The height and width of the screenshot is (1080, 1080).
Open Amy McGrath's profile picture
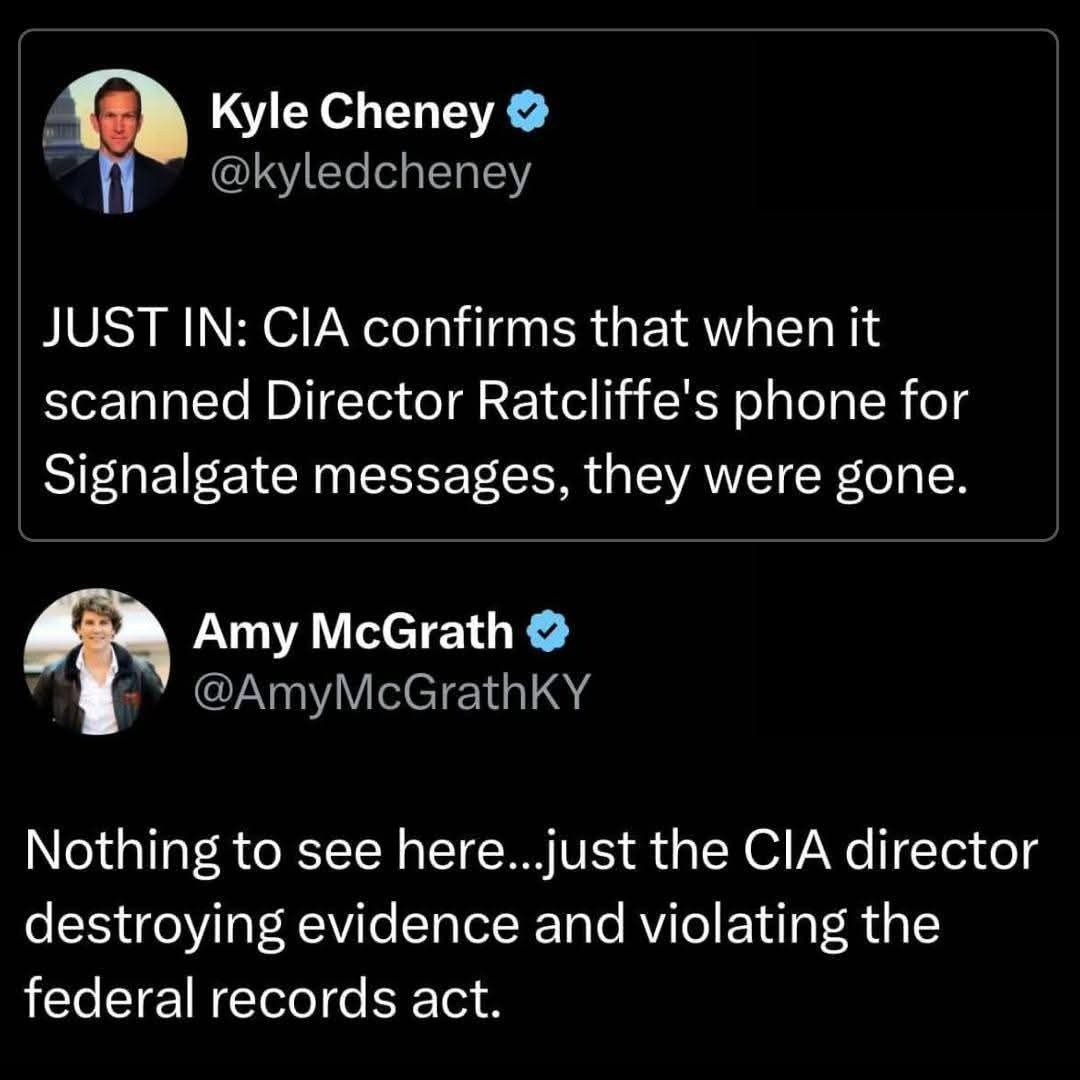click(x=95, y=662)
